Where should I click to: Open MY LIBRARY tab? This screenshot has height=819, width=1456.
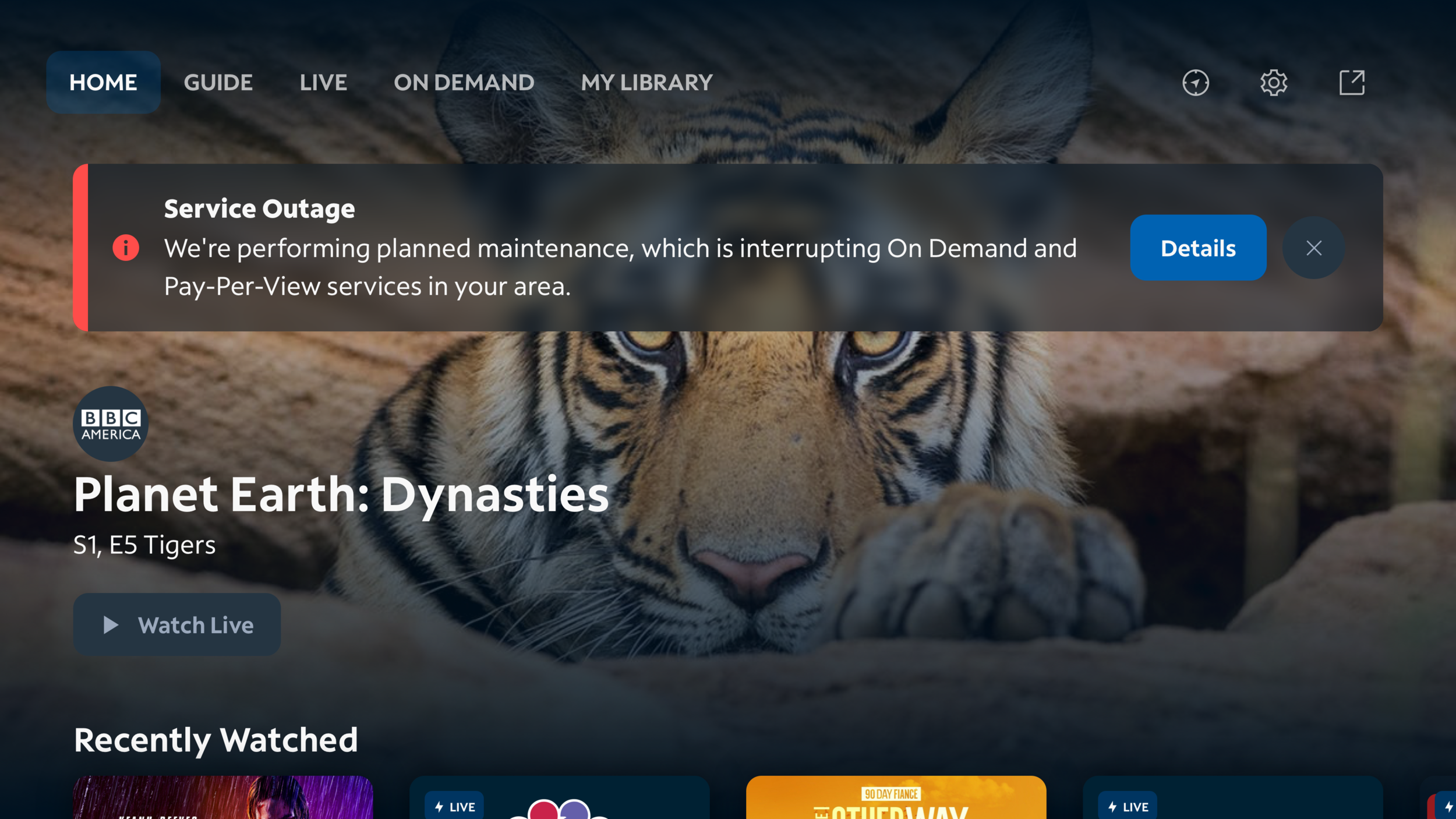coord(646,83)
